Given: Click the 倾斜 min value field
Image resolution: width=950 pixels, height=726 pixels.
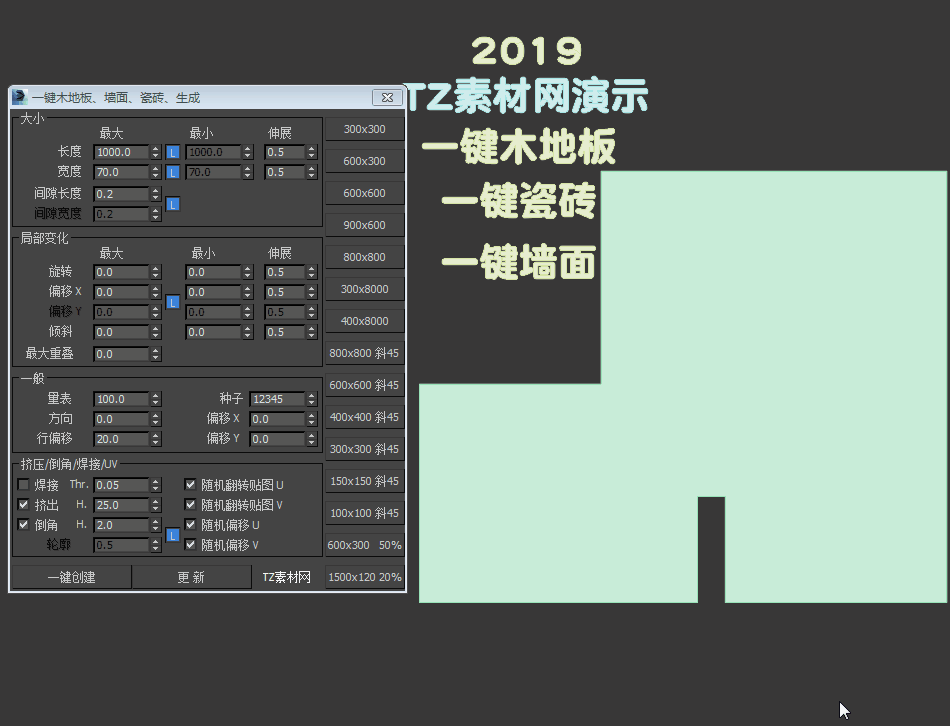Looking at the screenshot, I should (x=214, y=332).
